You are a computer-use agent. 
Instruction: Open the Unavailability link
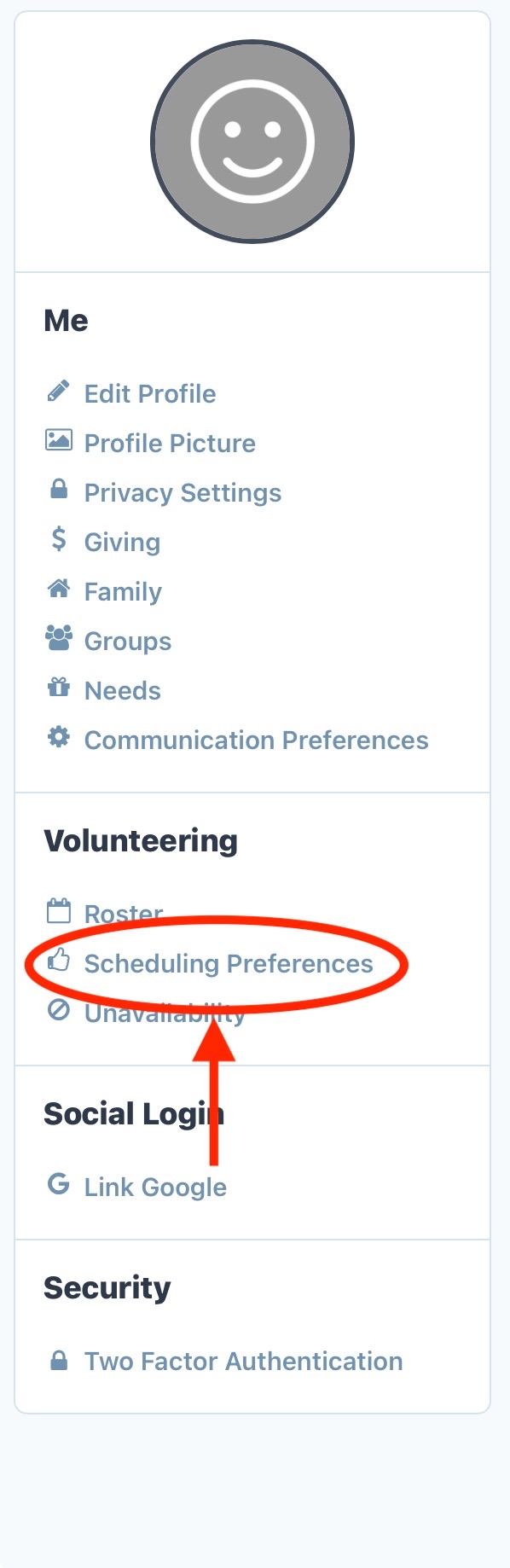coord(165,1013)
